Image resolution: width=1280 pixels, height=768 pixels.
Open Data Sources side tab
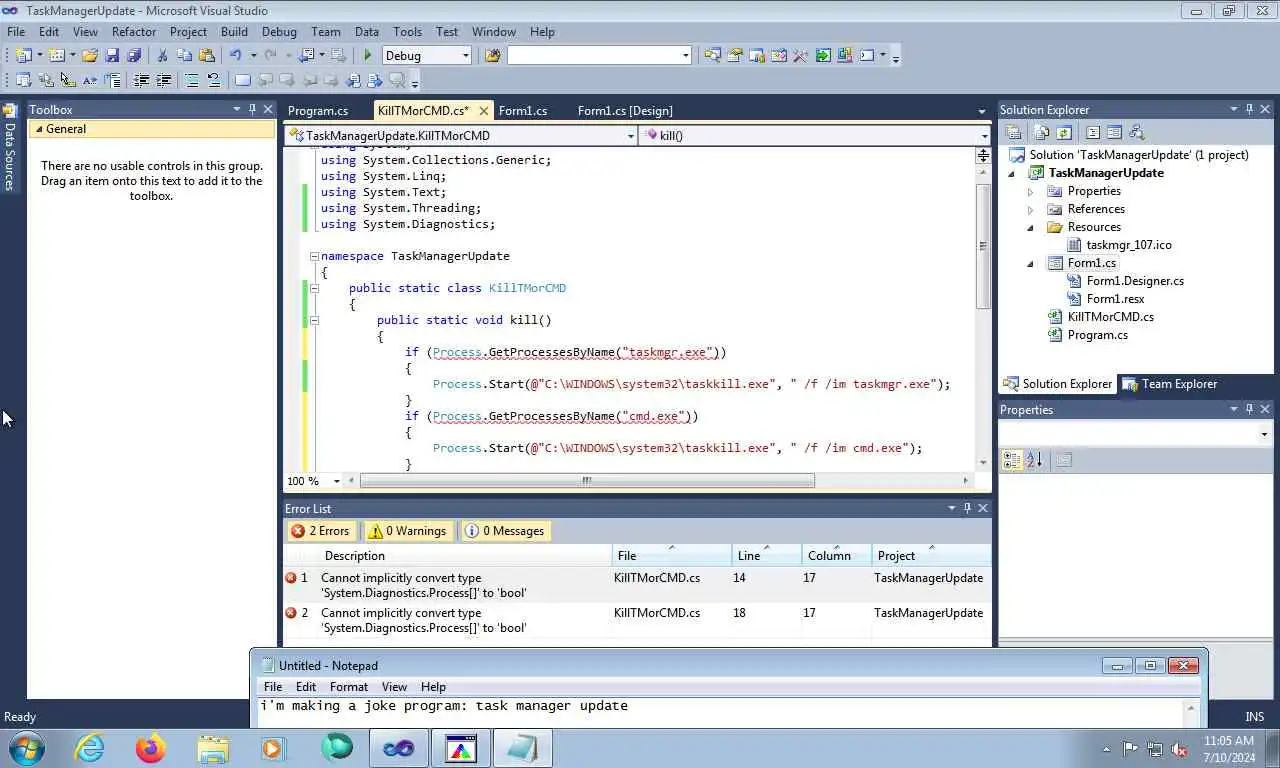[x=10, y=148]
